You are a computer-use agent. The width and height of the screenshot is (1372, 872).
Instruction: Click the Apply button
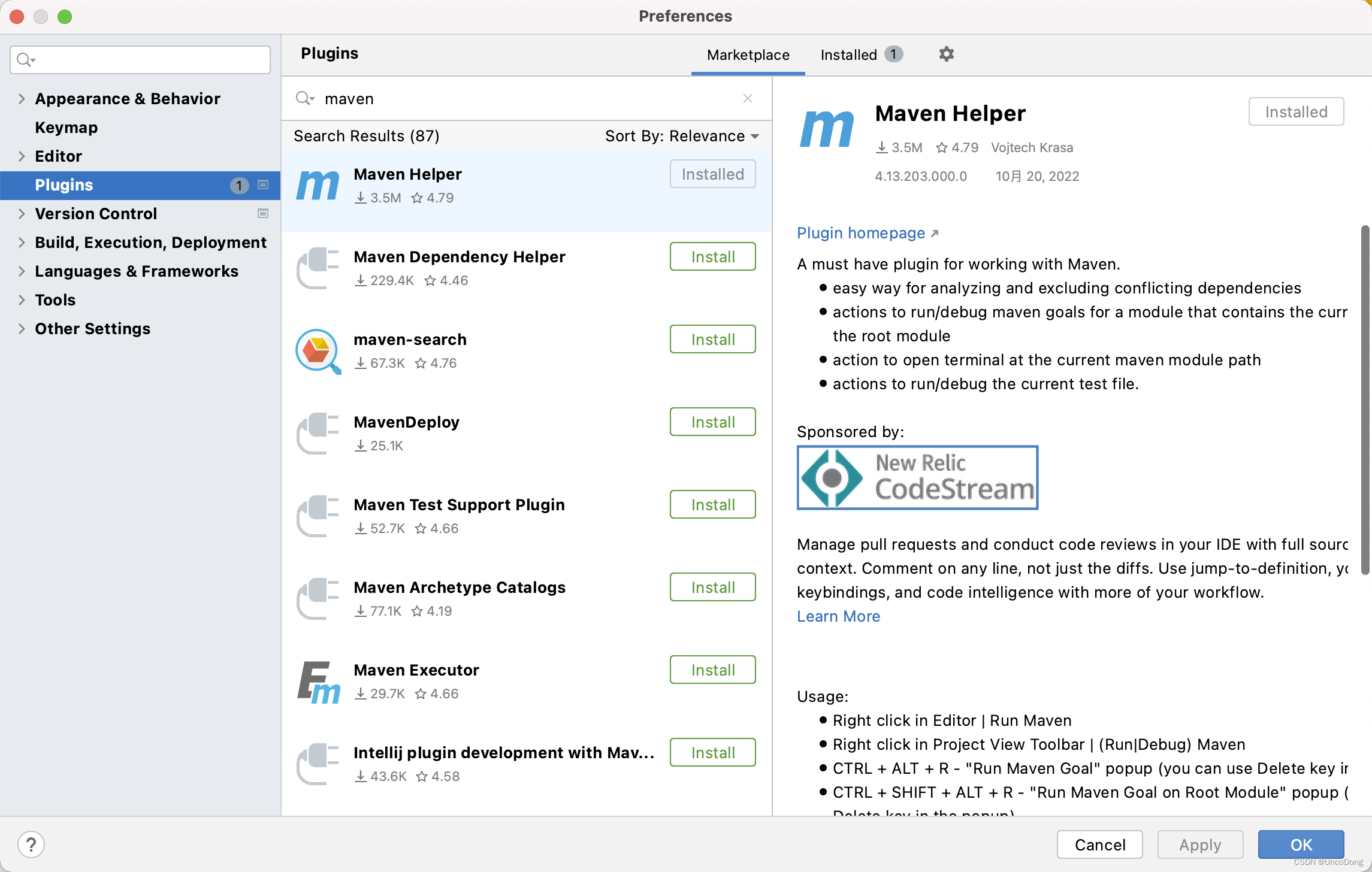pos(1200,844)
